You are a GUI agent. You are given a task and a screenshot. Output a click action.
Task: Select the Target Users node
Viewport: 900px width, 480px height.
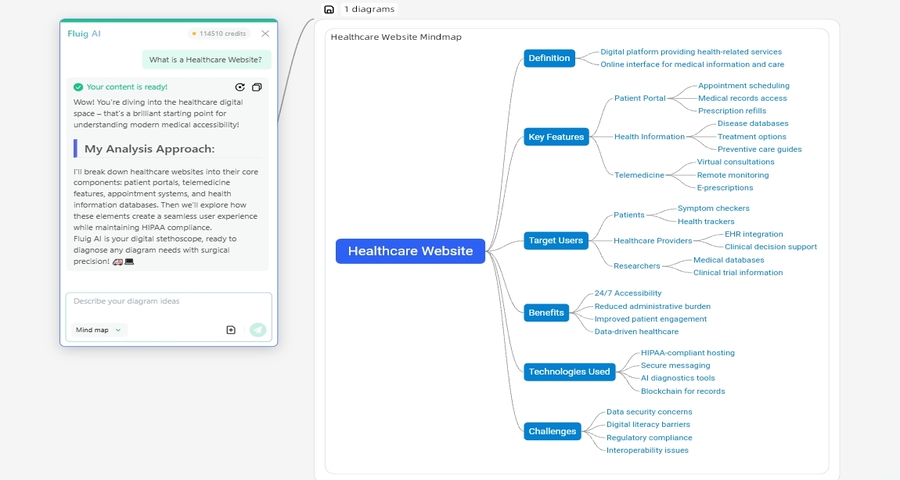556,241
